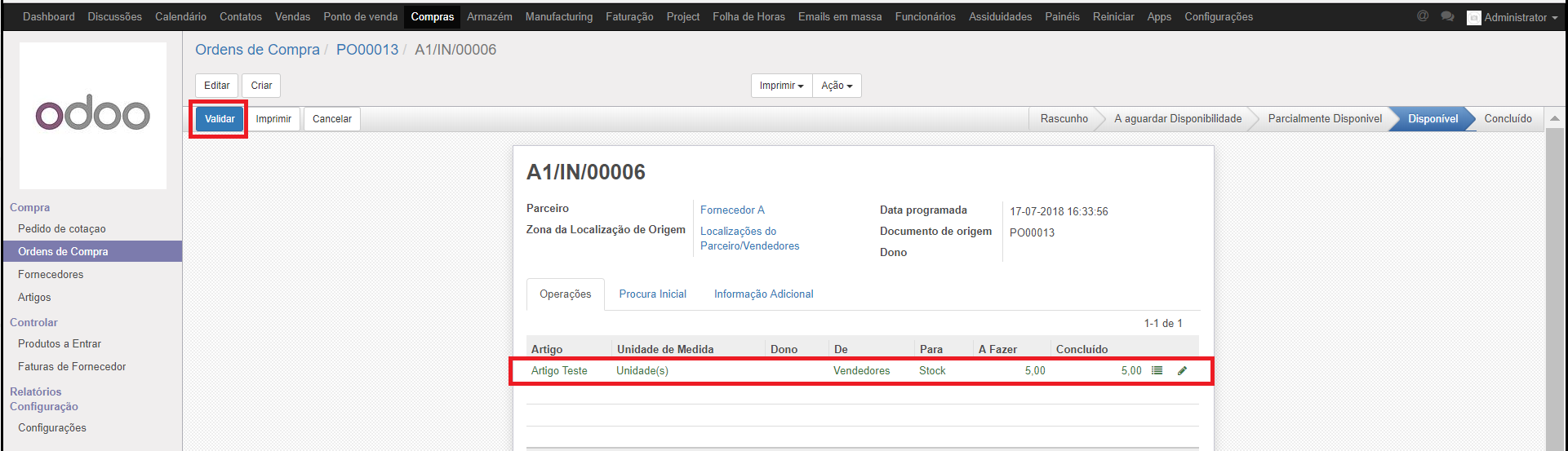
Task: Go to PO00013 in the breadcrumb
Action: (367, 50)
